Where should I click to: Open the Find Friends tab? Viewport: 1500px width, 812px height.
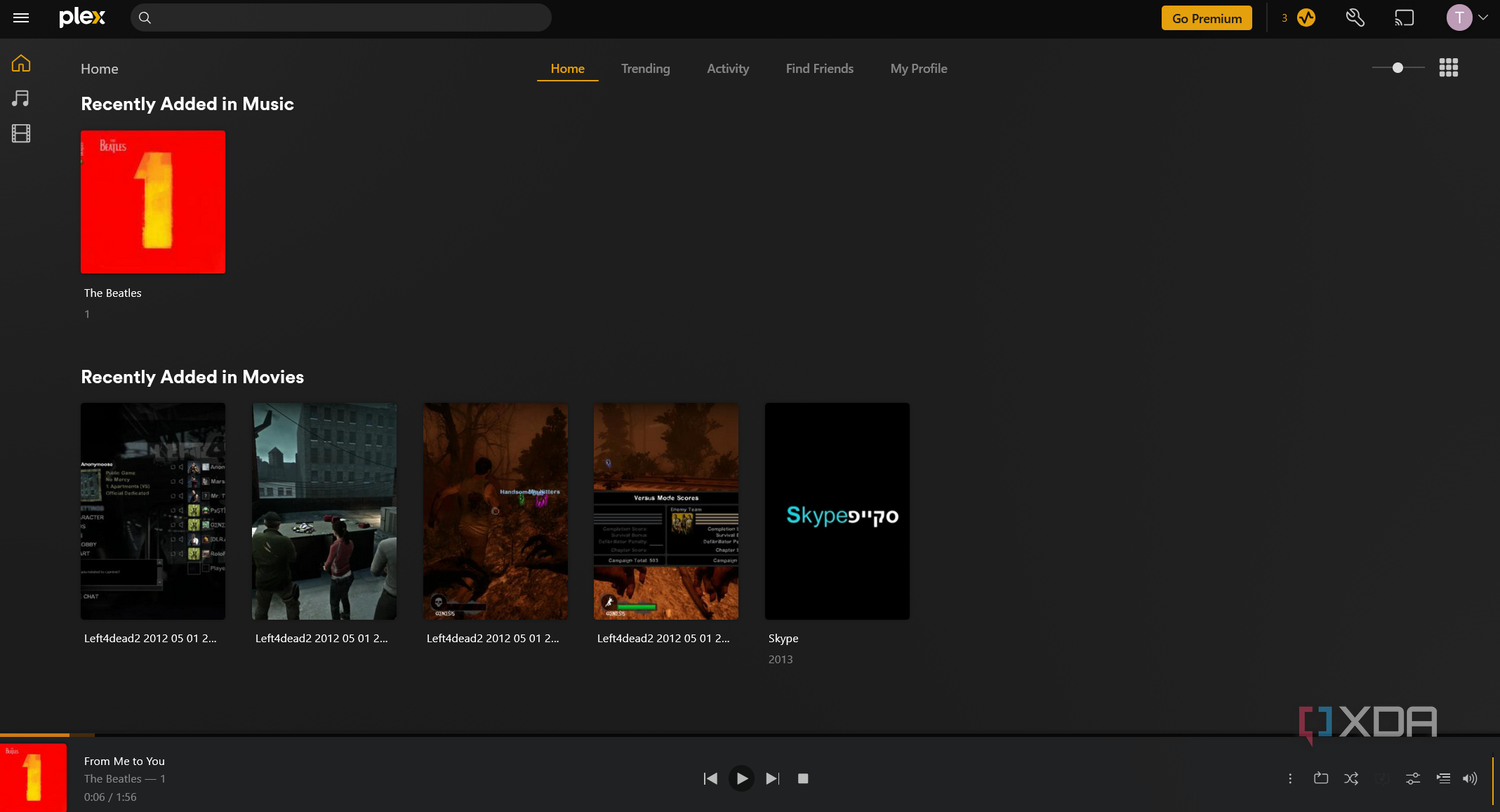tap(820, 68)
